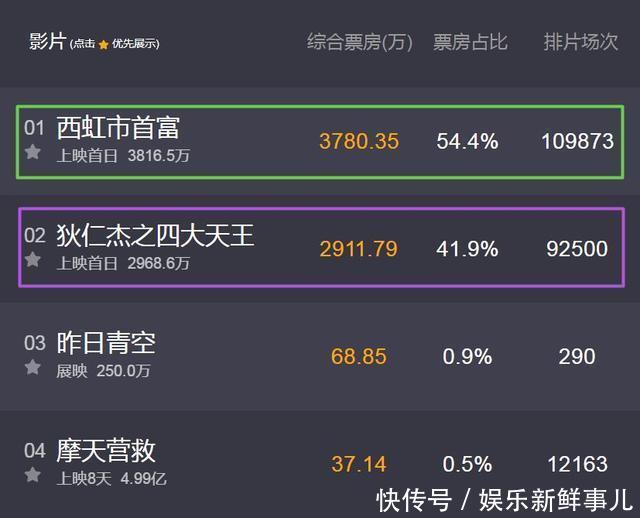
Task: Click the 54.4% box office share
Action: click(x=467, y=141)
